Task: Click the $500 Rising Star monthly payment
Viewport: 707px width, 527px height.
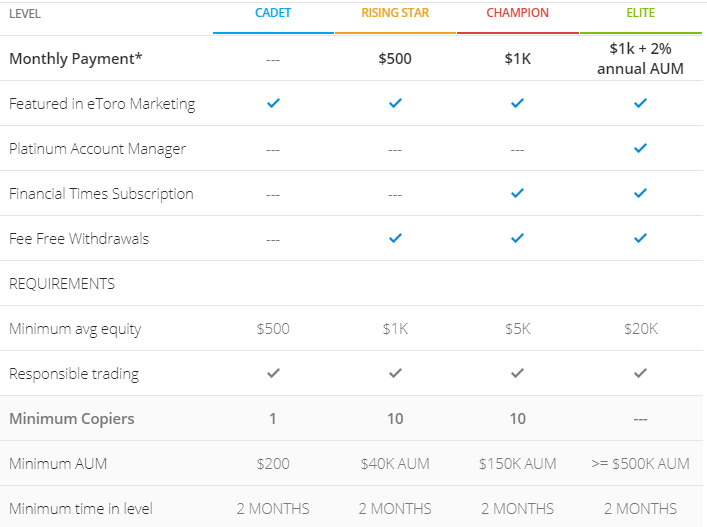Action: tap(395, 58)
